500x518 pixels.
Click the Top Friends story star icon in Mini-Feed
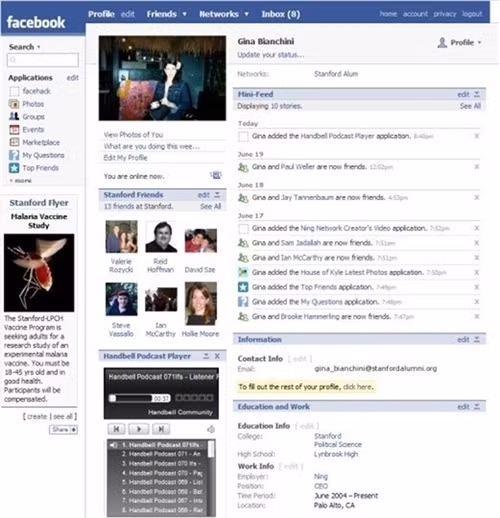pos(243,287)
